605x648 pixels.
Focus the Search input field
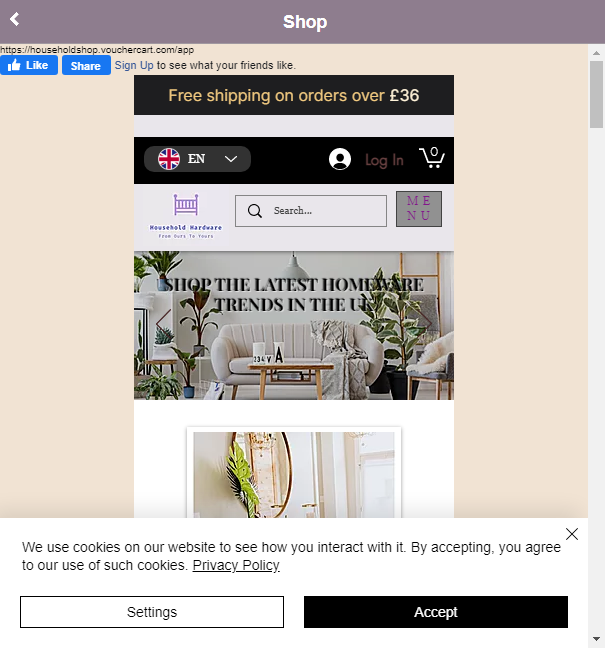coord(311,211)
